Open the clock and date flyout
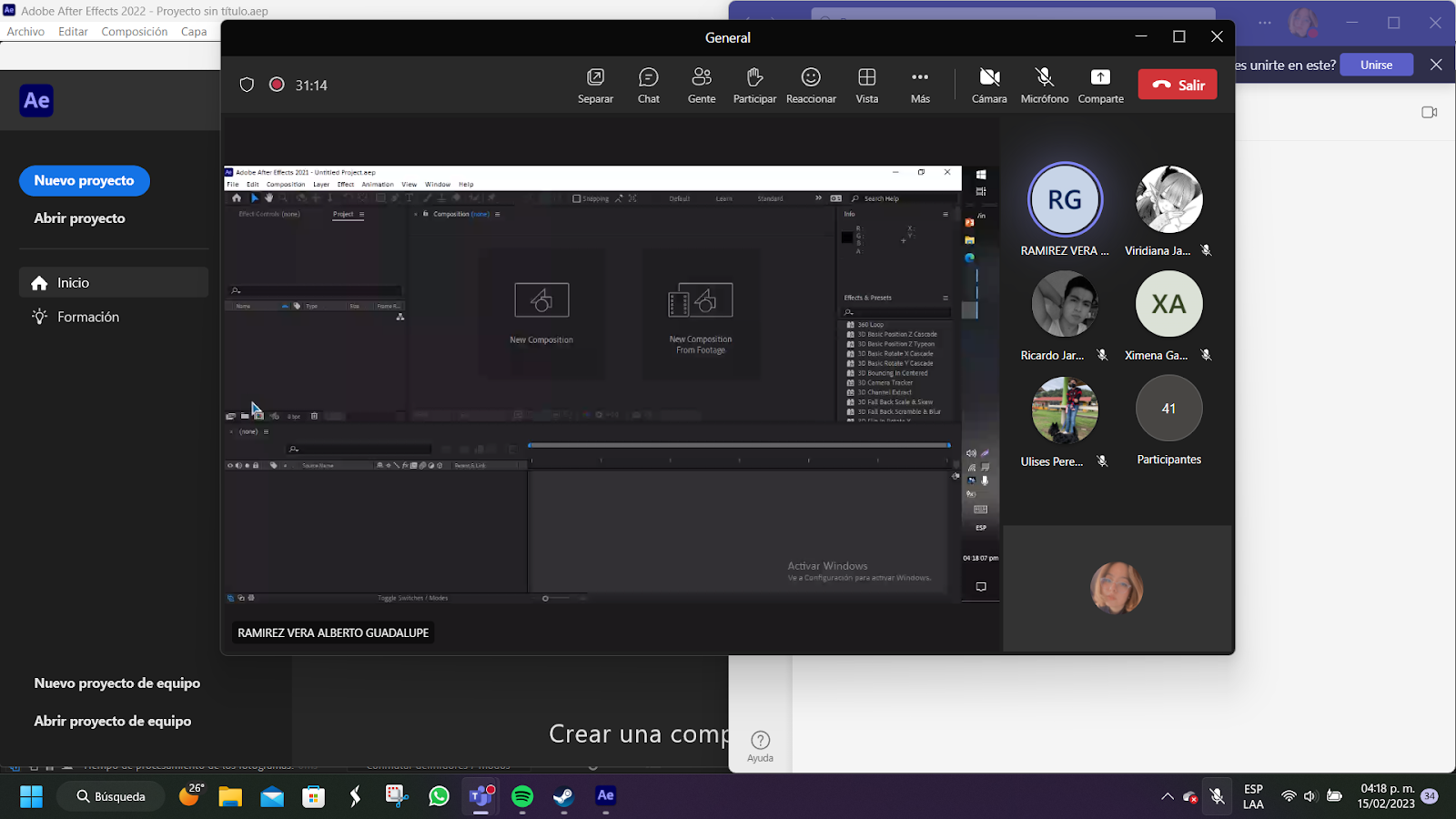The height and width of the screenshot is (819, 1456). pos(1386,796)
